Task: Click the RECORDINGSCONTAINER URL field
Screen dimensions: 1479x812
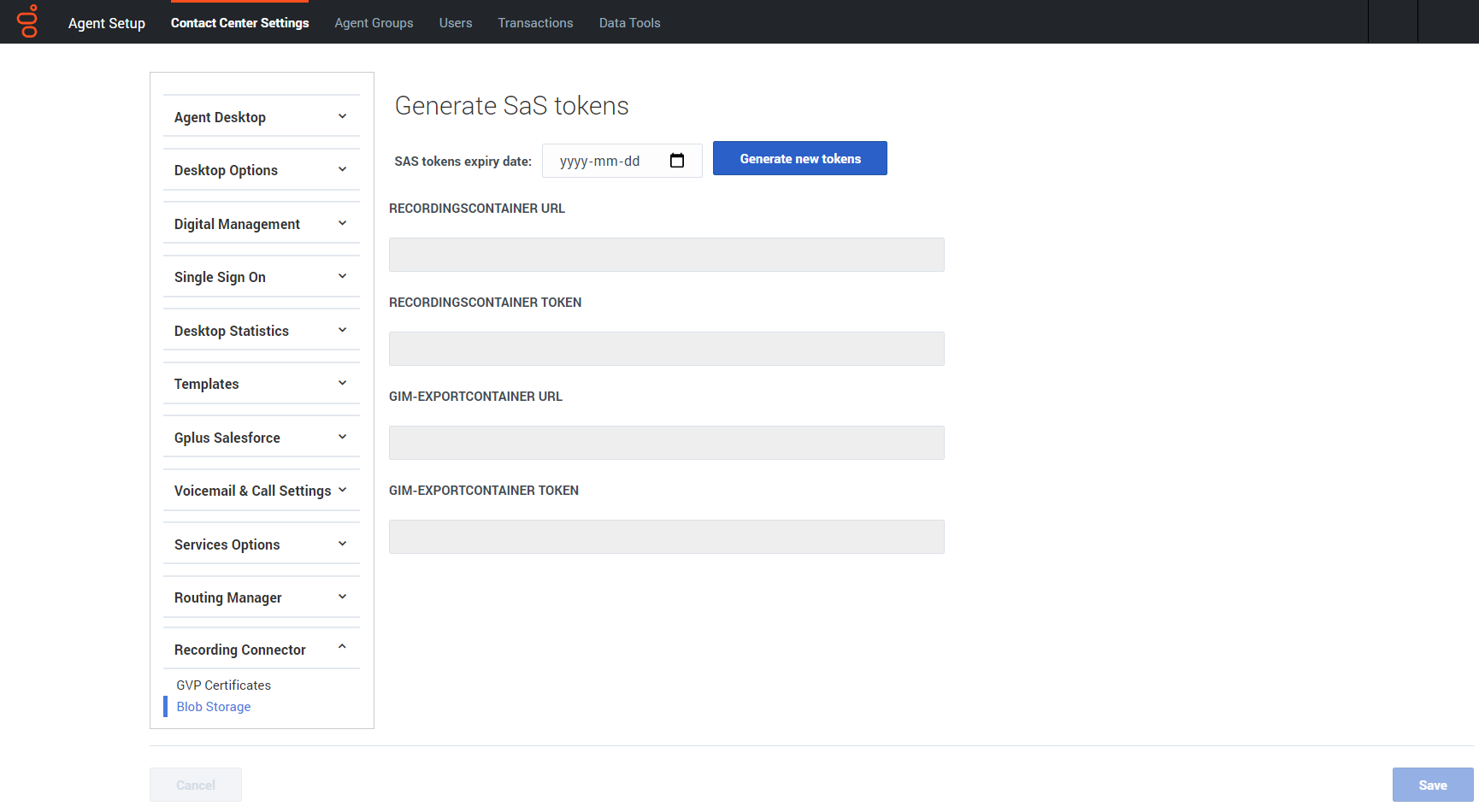Action: point(667,255)
